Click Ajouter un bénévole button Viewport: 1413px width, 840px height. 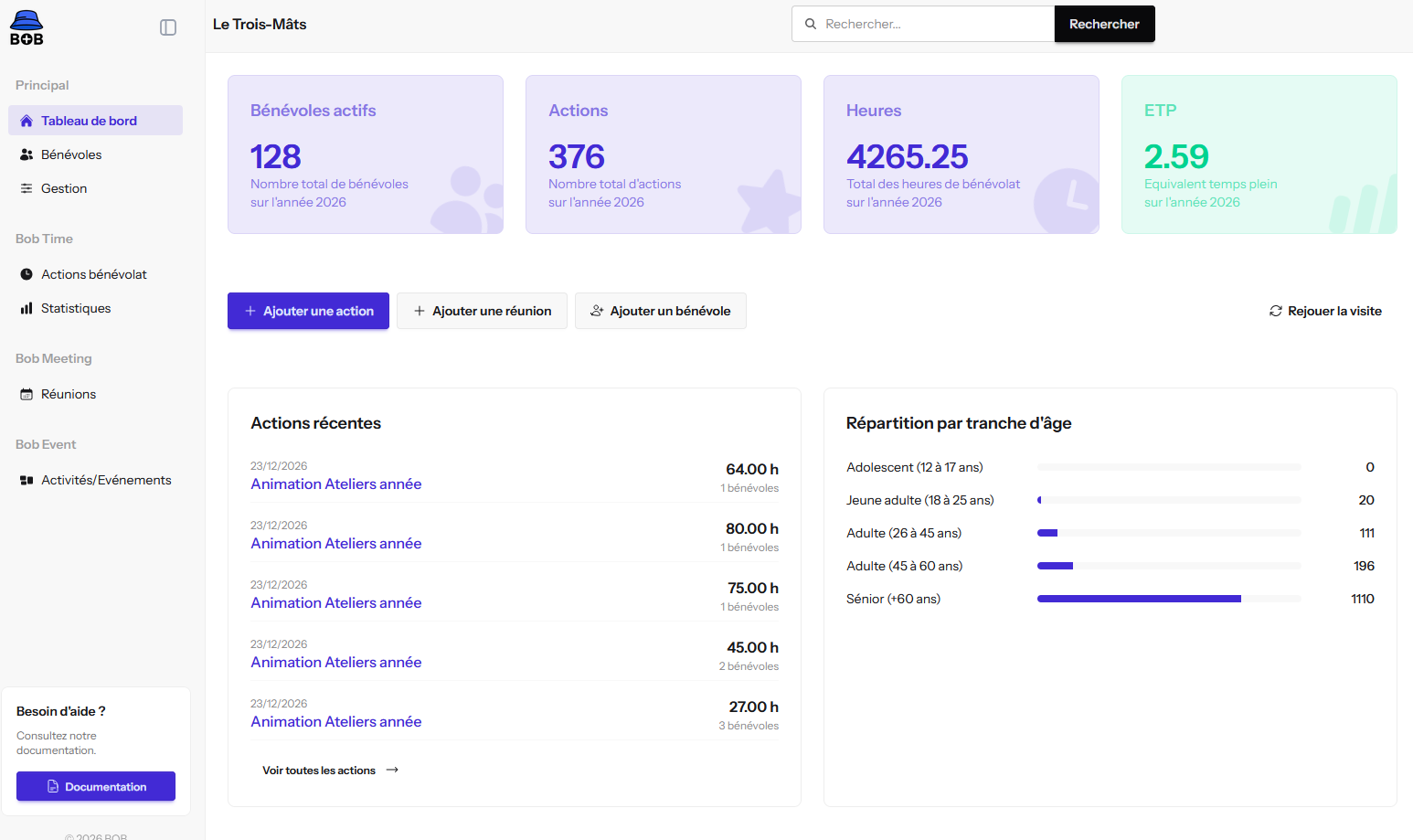click(661, 311)
